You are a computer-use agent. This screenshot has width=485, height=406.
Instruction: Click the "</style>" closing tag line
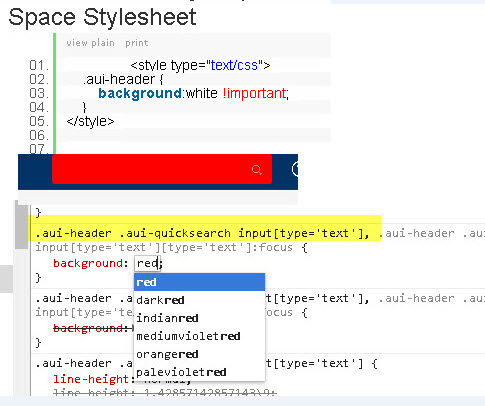90,121
